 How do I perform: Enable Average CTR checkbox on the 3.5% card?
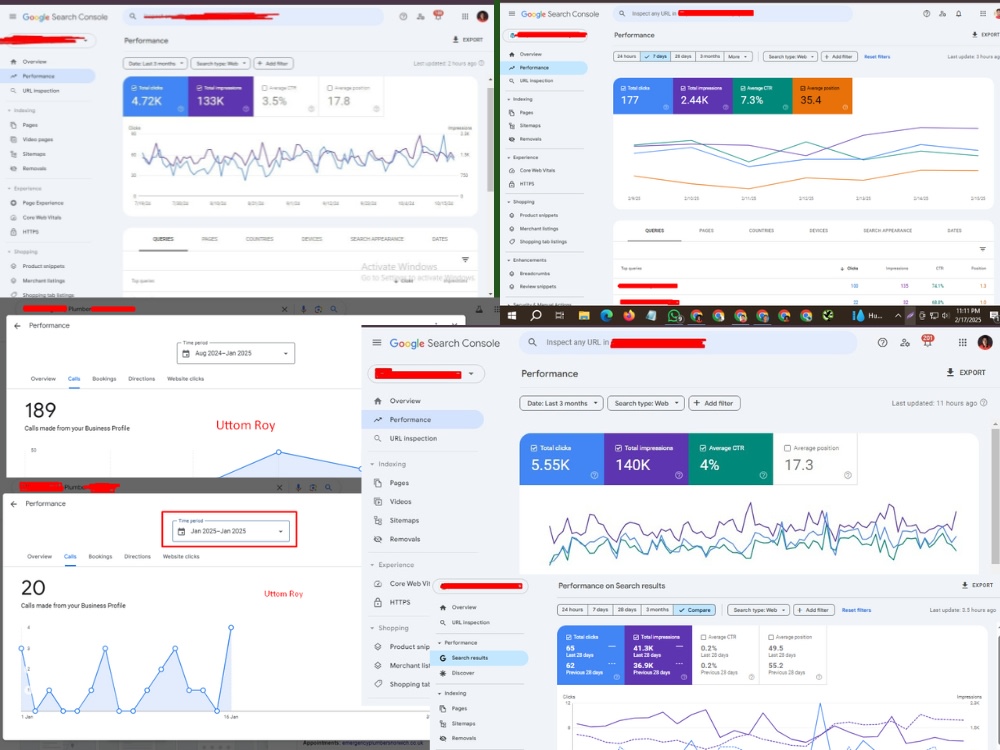264,88
